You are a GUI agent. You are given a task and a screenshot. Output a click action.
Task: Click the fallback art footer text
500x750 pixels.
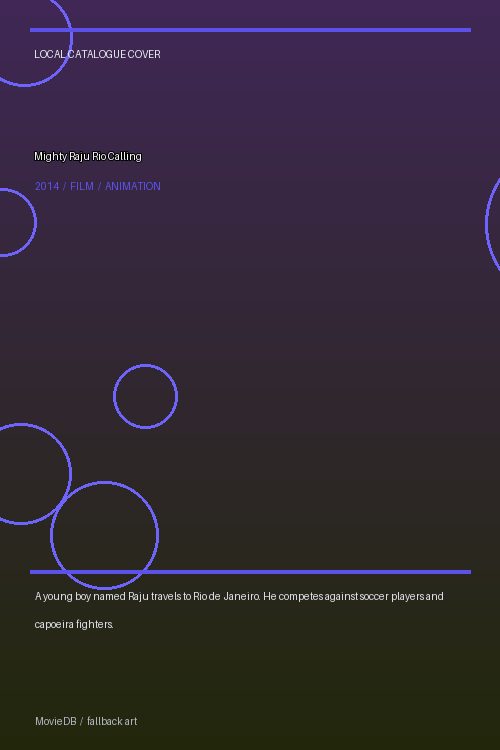pyautogui.click(x=112, y=721)
